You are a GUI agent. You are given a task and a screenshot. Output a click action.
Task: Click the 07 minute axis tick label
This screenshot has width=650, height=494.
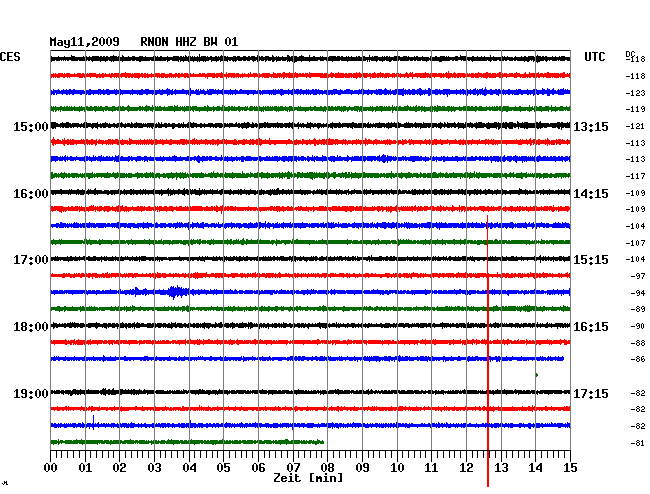tap(293, 467)
